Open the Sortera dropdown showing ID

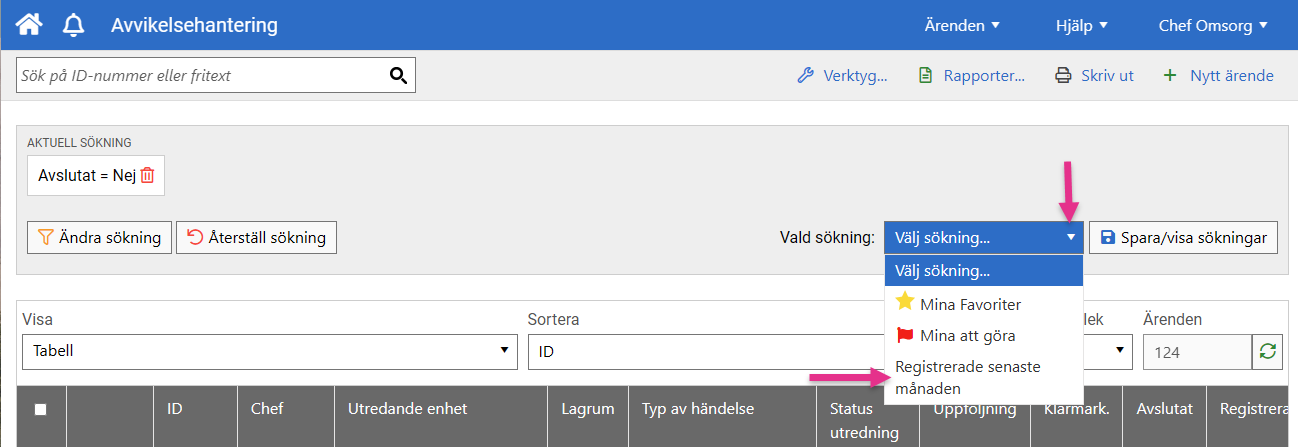coord(705,351)
